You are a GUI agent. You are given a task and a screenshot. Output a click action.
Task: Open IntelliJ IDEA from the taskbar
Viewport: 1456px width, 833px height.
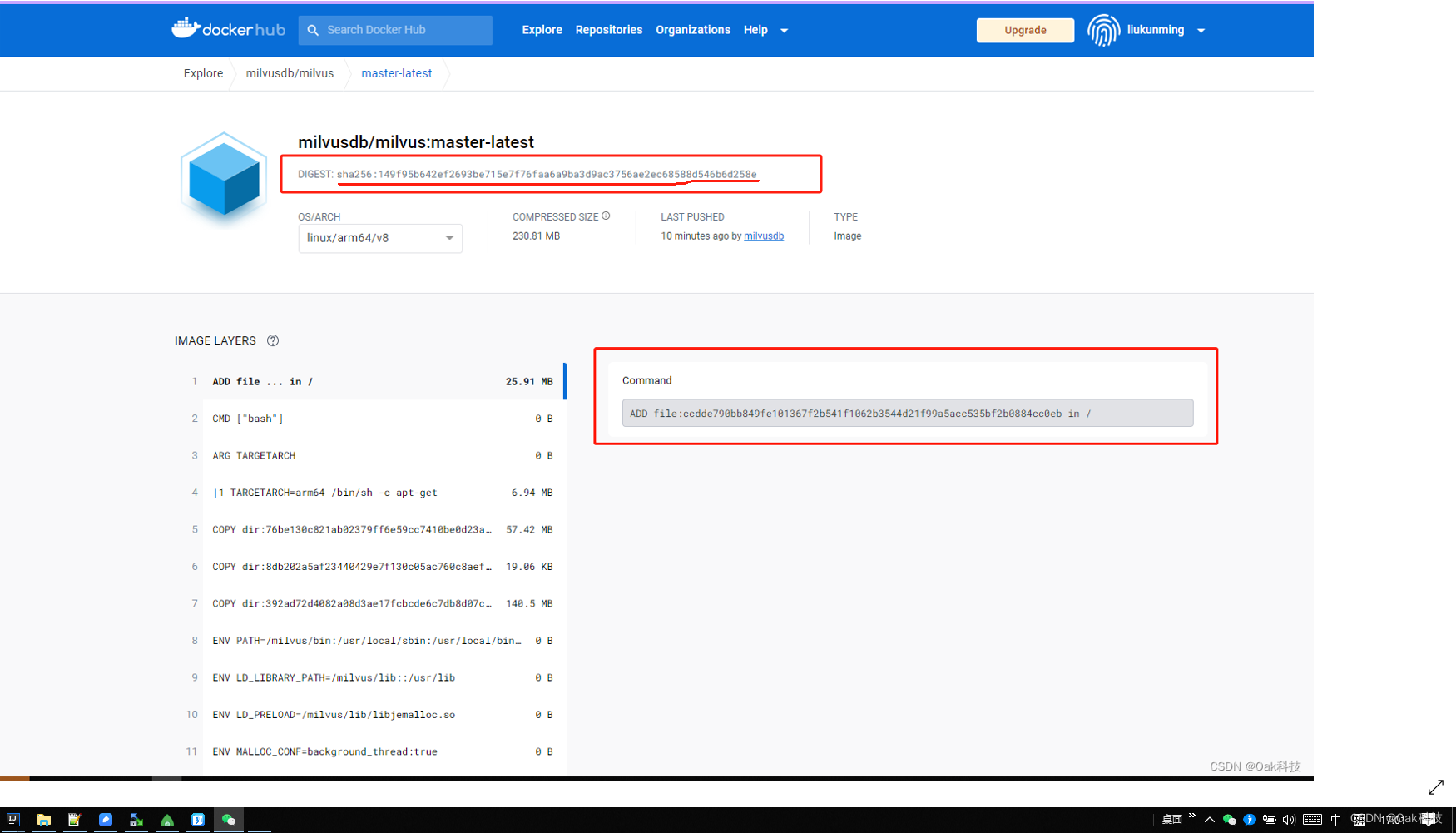[x=13, y=820]
